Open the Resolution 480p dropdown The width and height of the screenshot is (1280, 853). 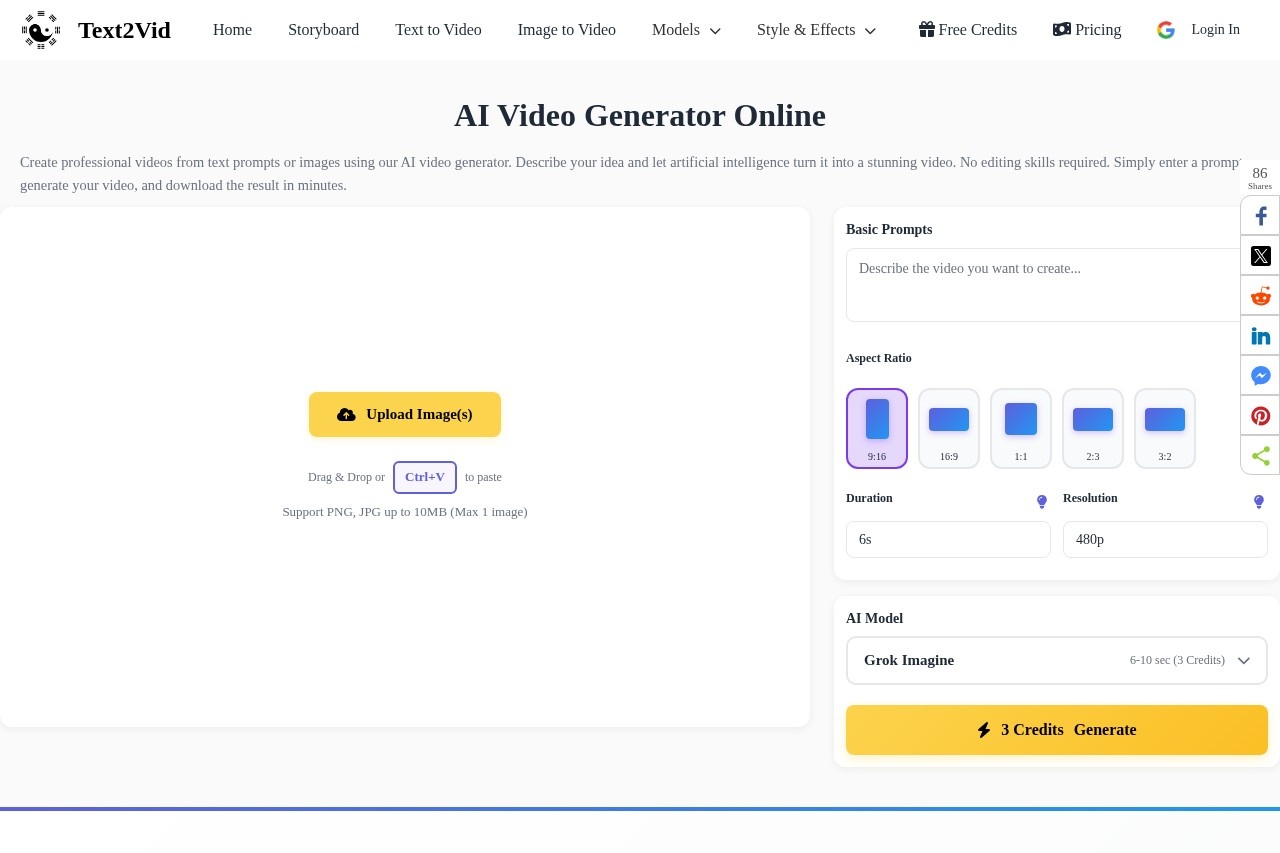pyautogui.click(x=1165, y=540)
